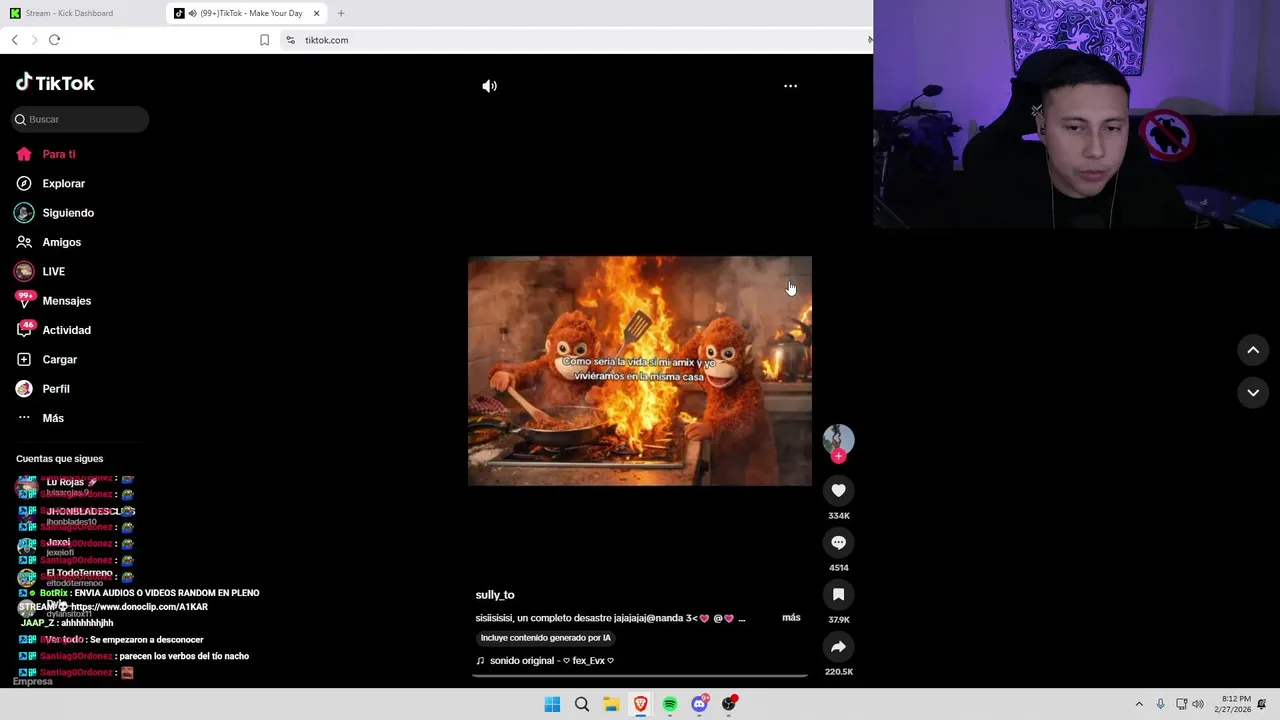Click the Amigos people icon
Screen dimensions: 1280x720
coord(24,242)
